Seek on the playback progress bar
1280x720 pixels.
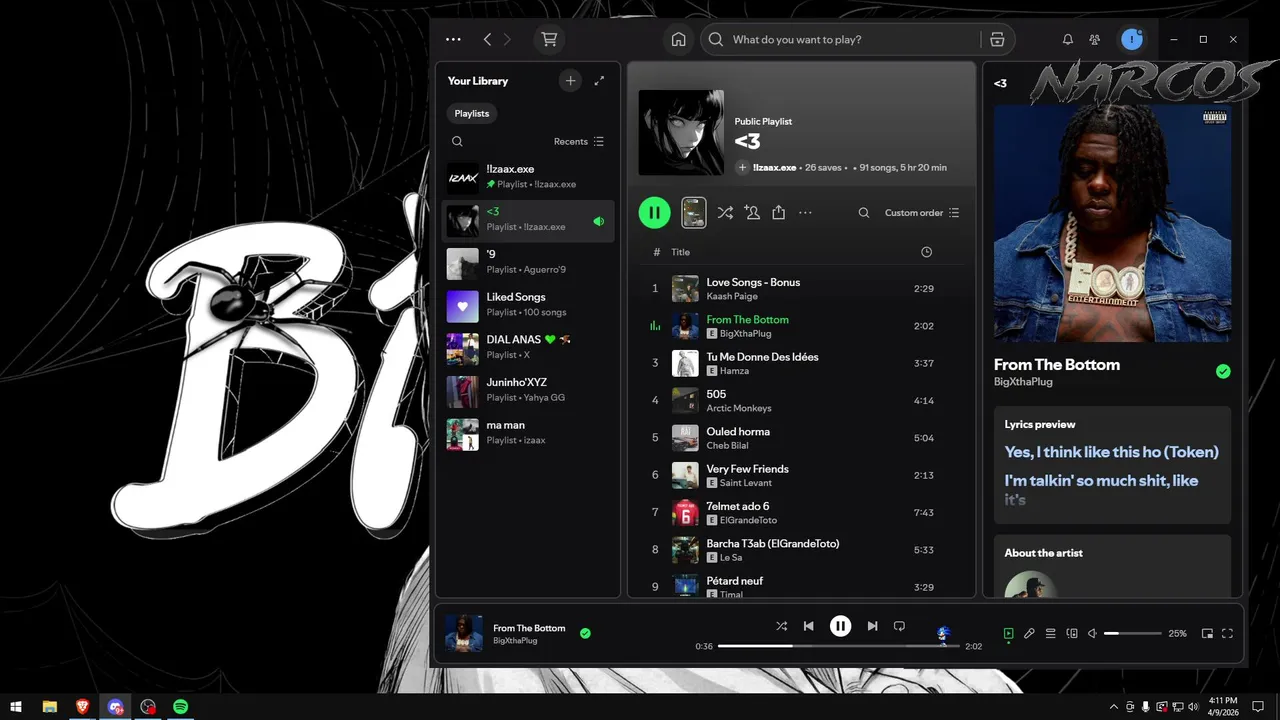tap(838, 646)
